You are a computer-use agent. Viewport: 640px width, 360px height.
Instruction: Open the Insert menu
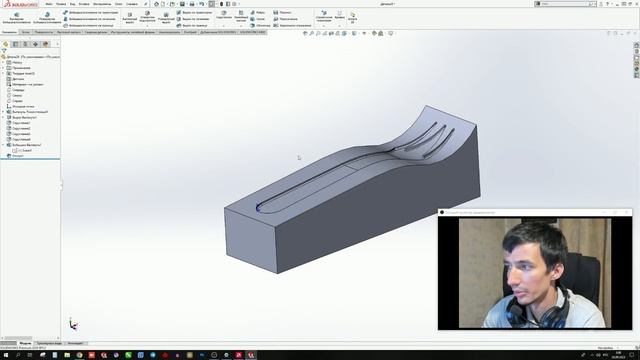[x=84, y=4]
